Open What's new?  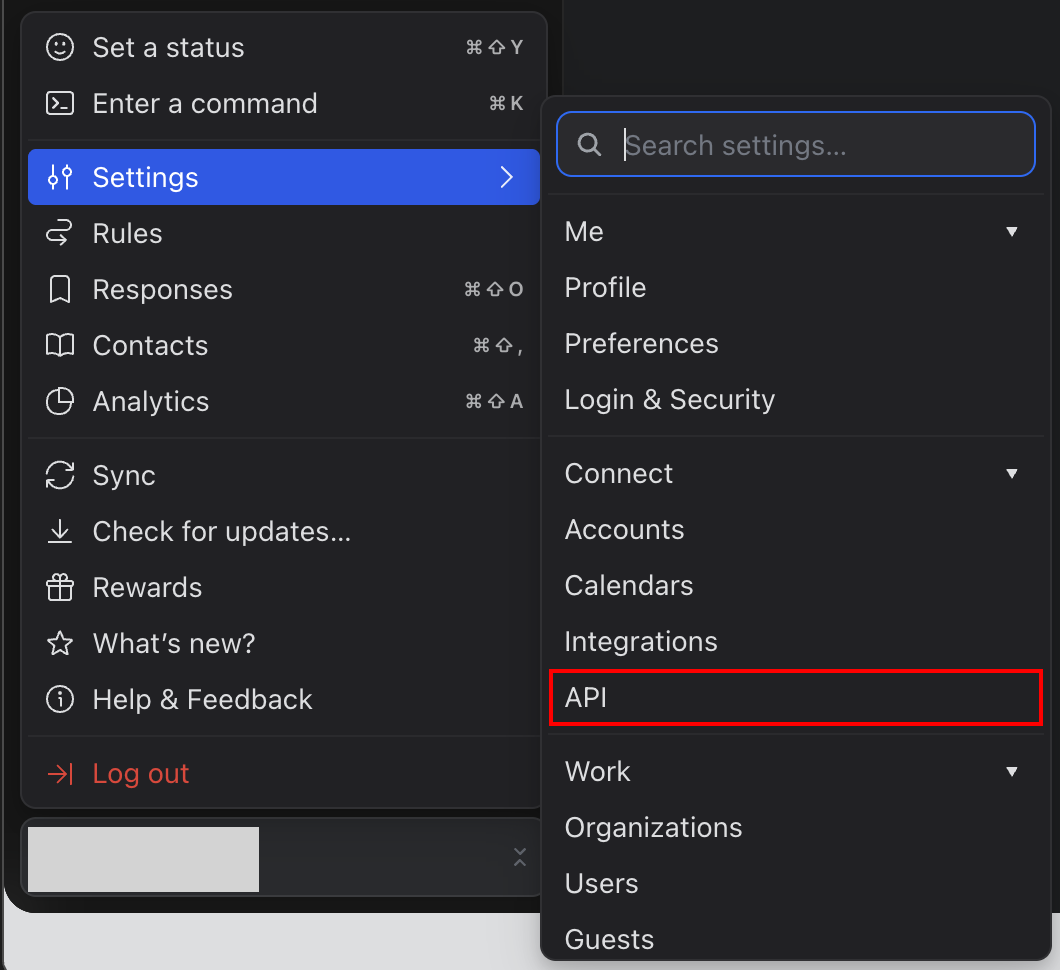284,644
